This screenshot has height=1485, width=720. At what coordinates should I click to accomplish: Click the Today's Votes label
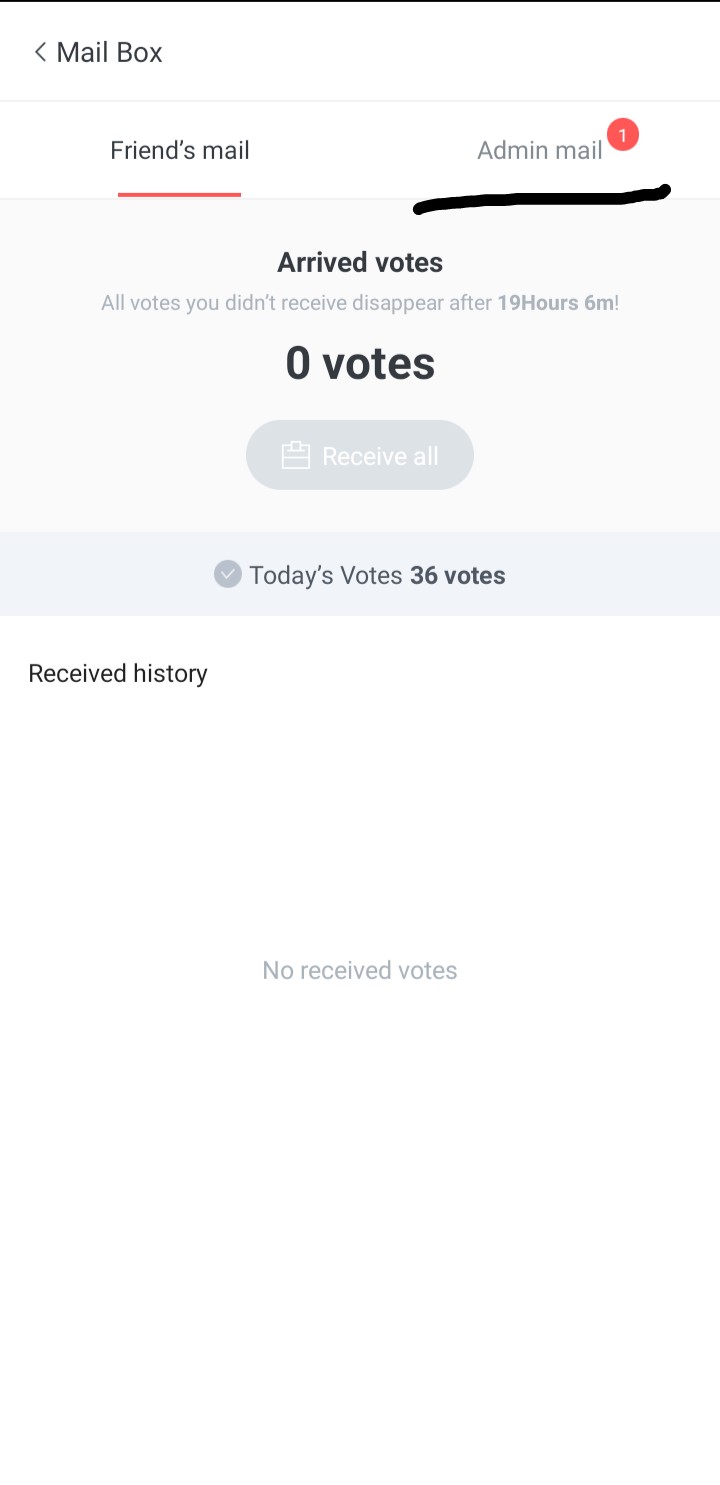click(x=326, y=576)
